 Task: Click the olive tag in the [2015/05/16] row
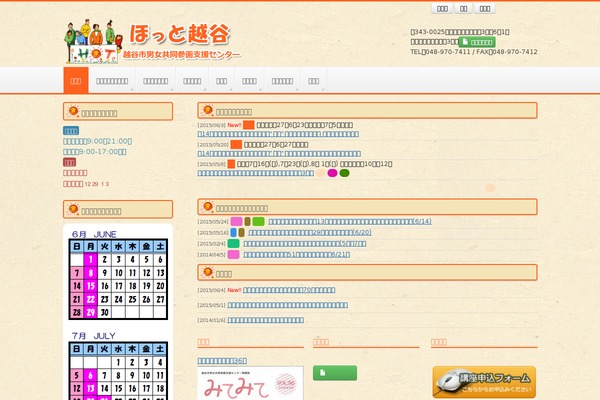(x=241, y=232)
